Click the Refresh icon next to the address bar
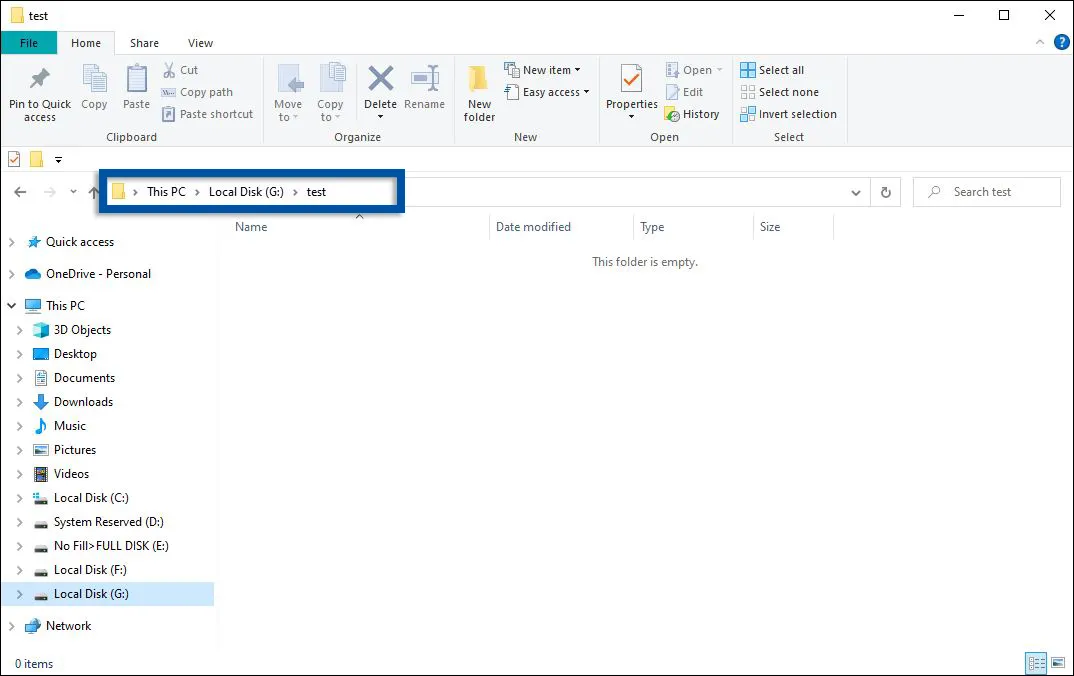 tap(885, 191)
